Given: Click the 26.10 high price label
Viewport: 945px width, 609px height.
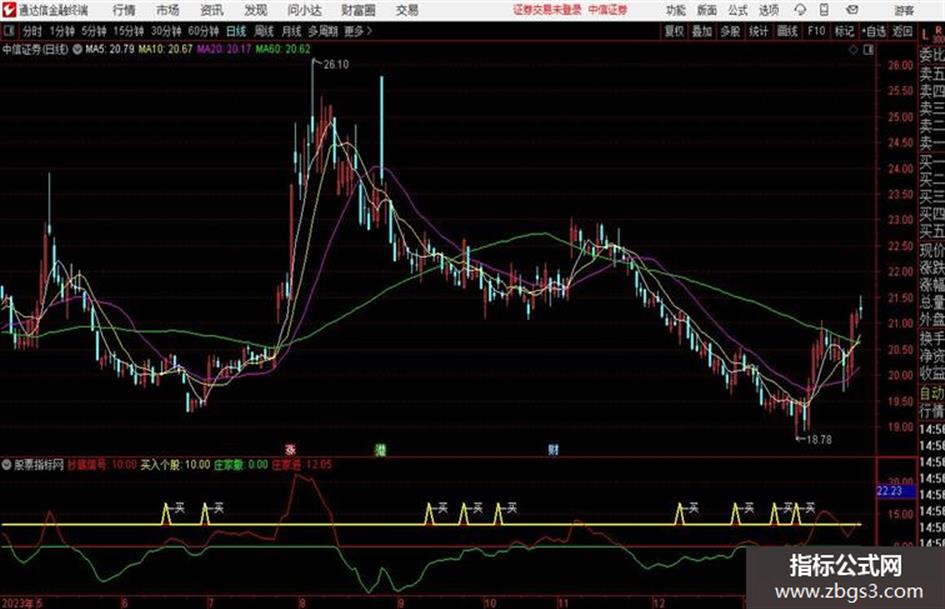Looking at the screenshot, I should pos(336,65).
